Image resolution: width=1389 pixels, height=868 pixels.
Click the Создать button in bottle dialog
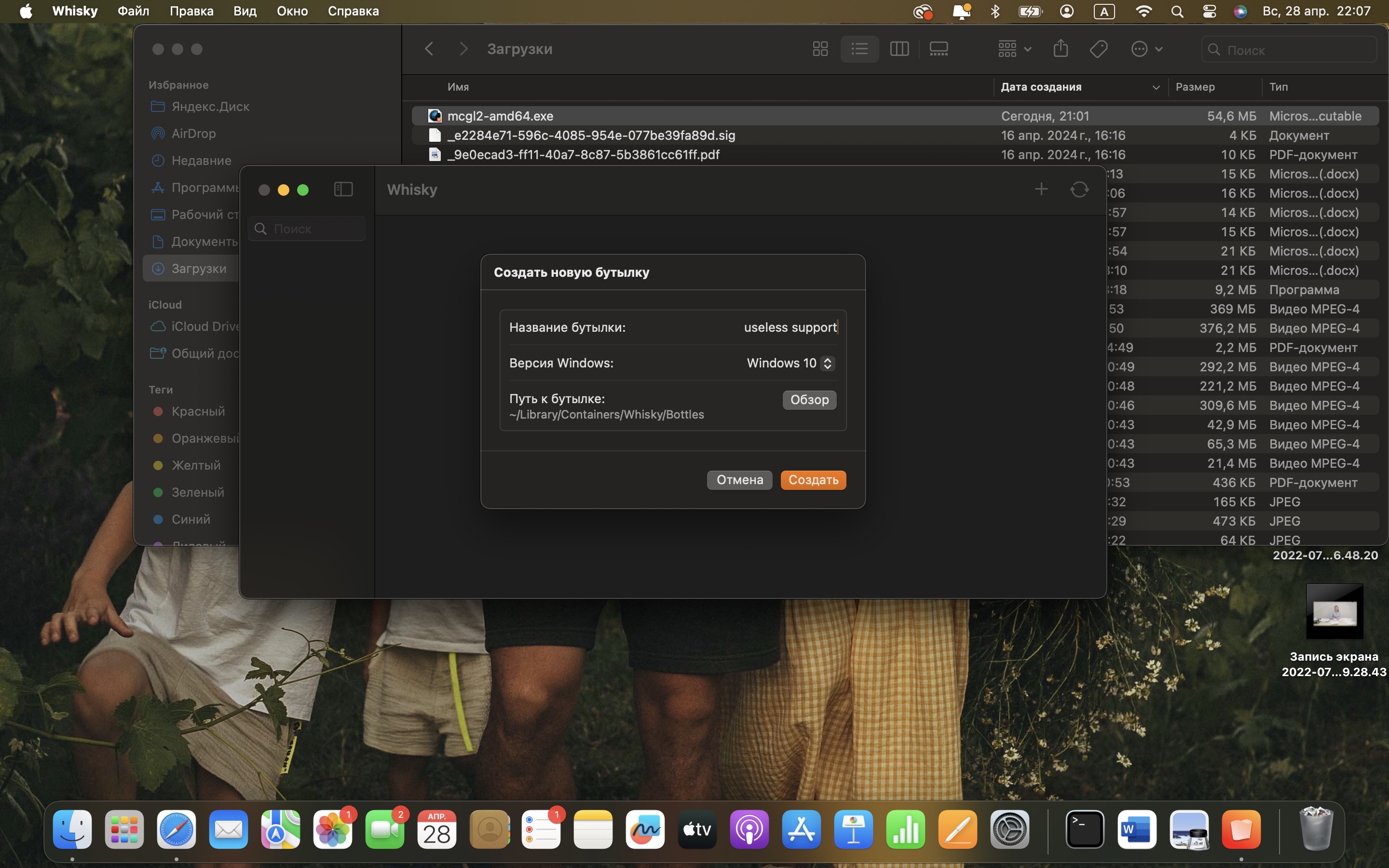[813, 480]
